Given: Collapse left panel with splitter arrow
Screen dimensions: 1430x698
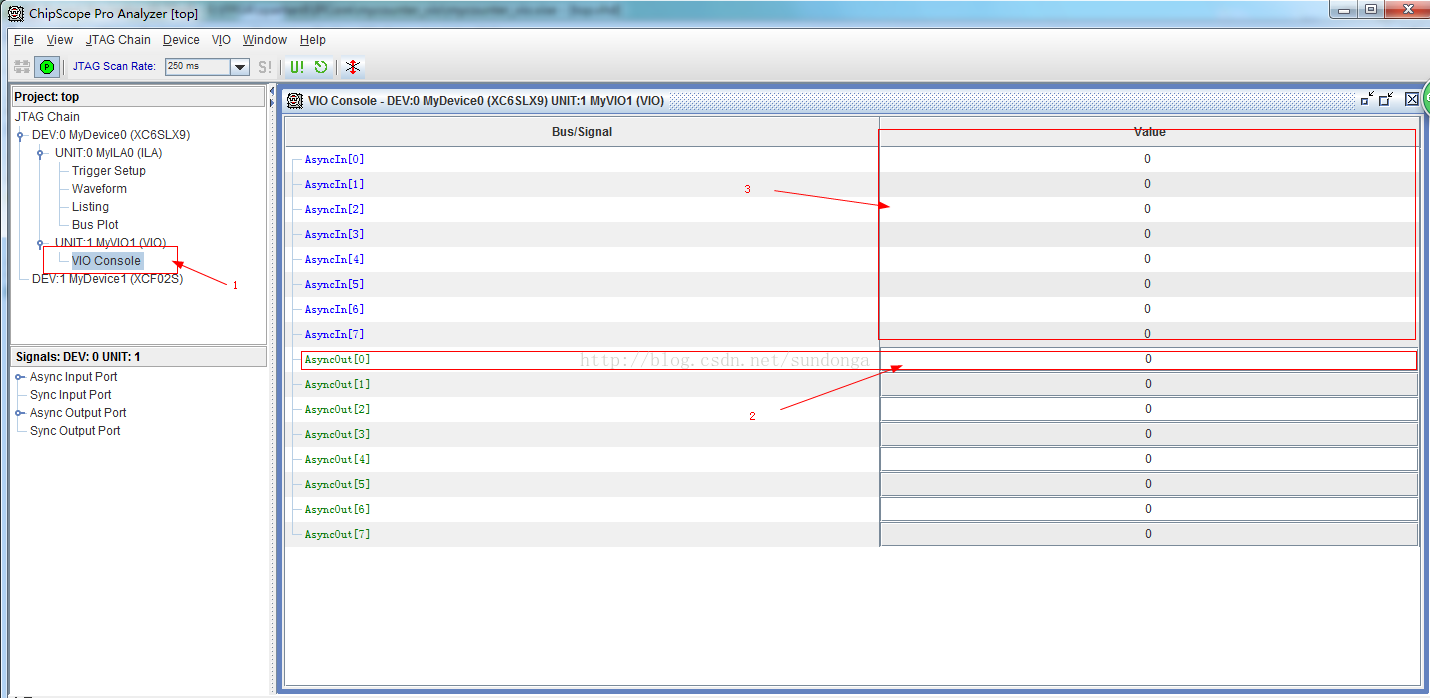Looking at the screenshot, I should 272,92.
